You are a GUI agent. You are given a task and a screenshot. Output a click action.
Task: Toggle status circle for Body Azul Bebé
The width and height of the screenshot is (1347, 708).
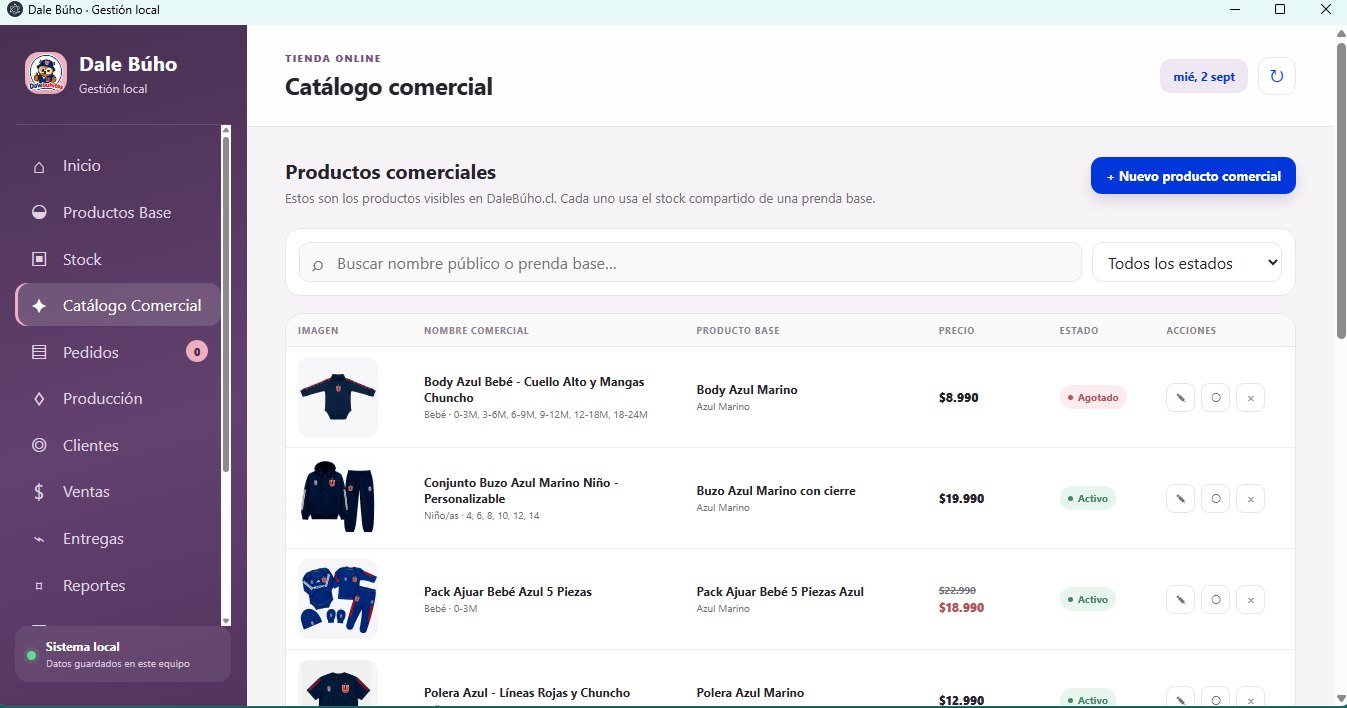pyautogui.click(x=1215, y=397)
